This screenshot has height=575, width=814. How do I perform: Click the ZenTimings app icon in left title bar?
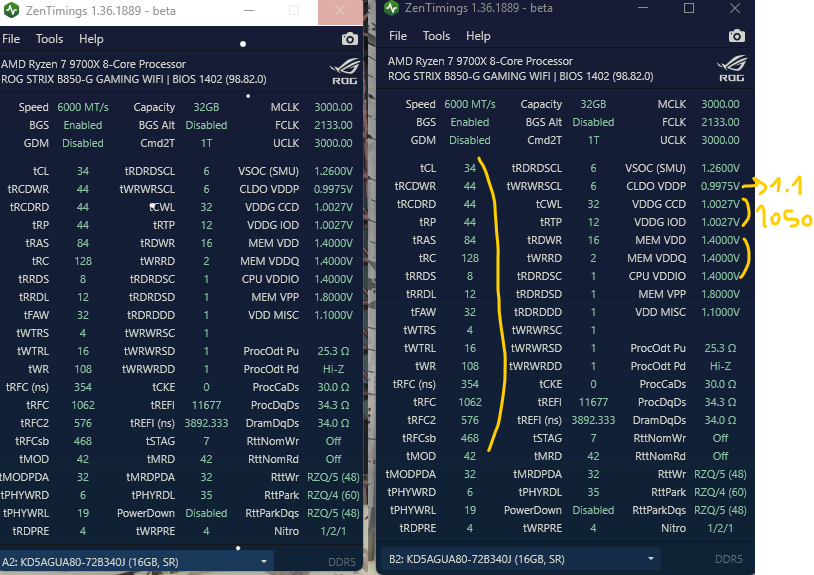(x=11, y=10)
